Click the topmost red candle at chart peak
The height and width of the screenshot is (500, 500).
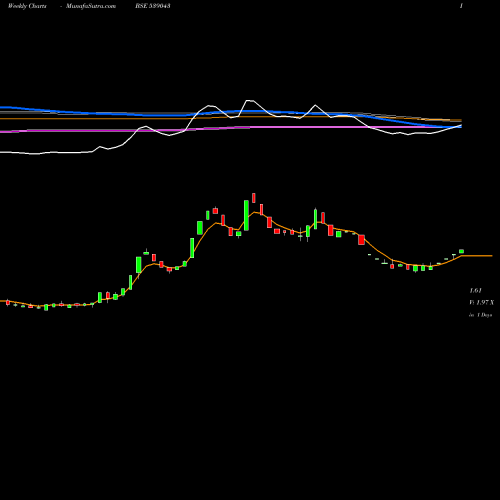(254, 198)
